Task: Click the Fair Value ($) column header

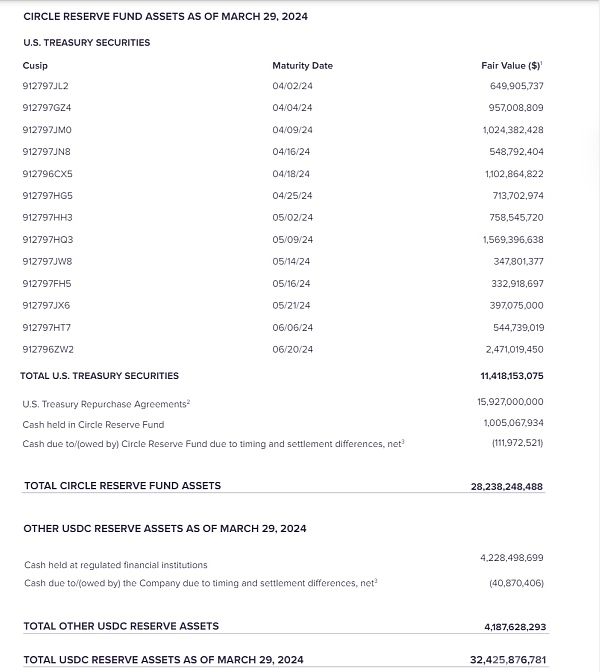Action: [511, 66]
